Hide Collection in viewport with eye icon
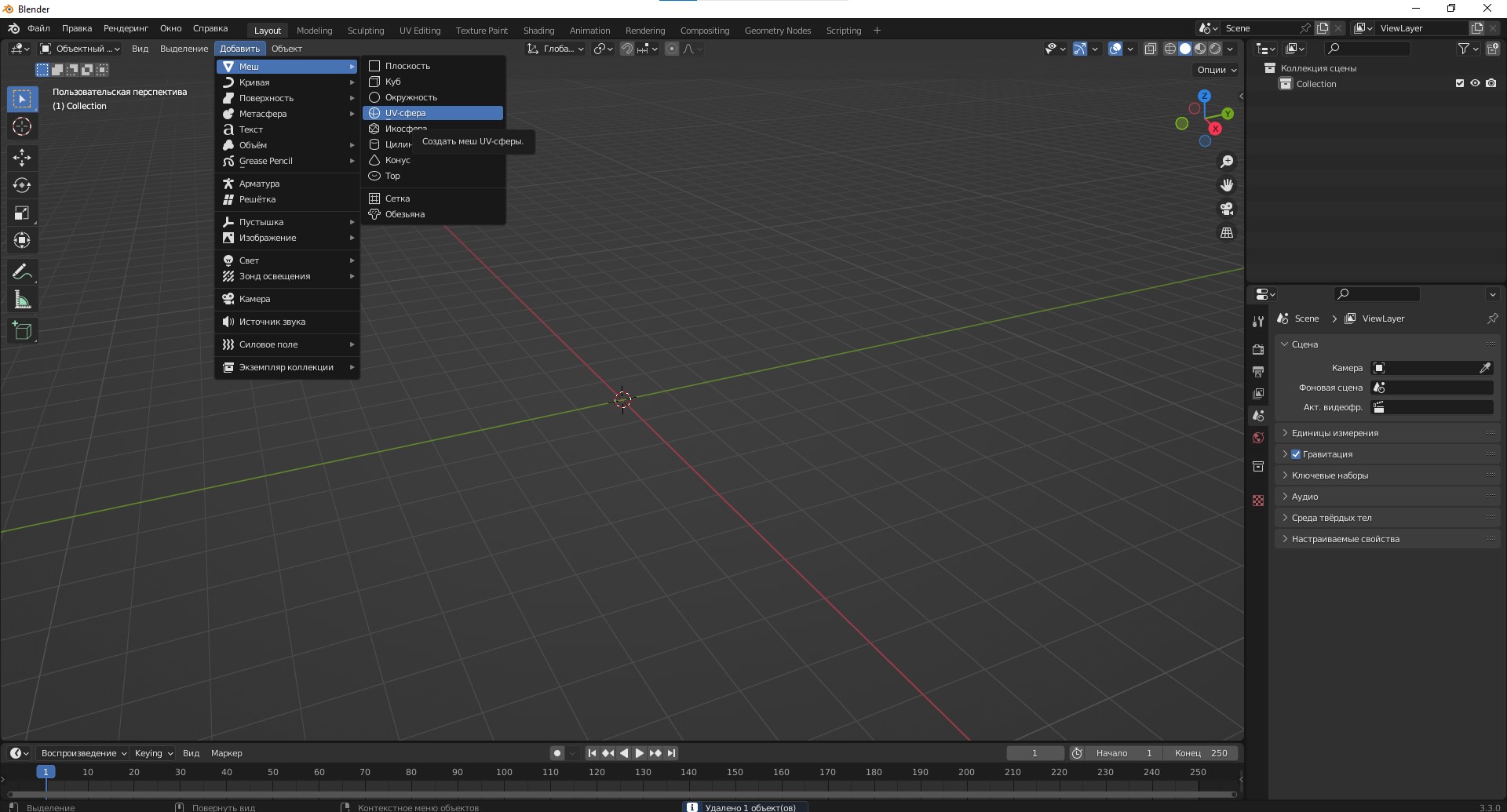 (1476, 83)
